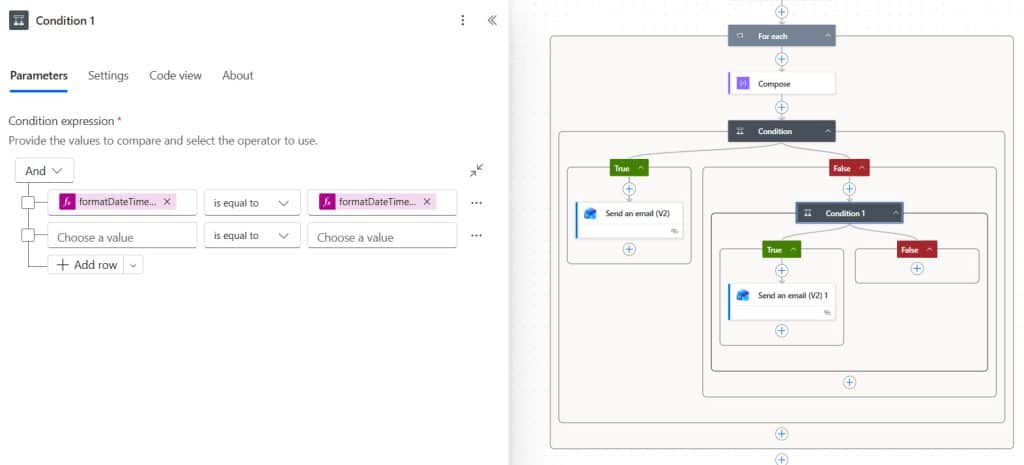Add an action above Send an email (V2)
This screenshot has height=465, width=1024.
(629, 189)
